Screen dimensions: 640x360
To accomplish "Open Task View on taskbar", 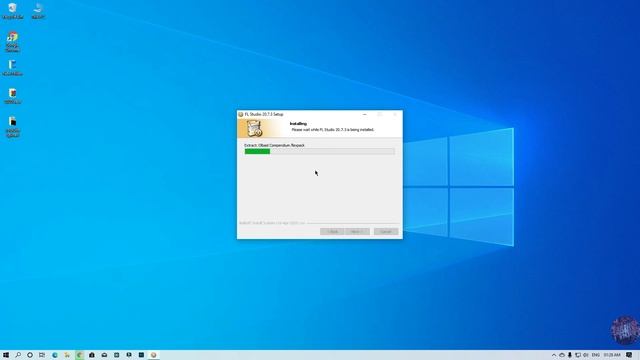I will 42,355.
